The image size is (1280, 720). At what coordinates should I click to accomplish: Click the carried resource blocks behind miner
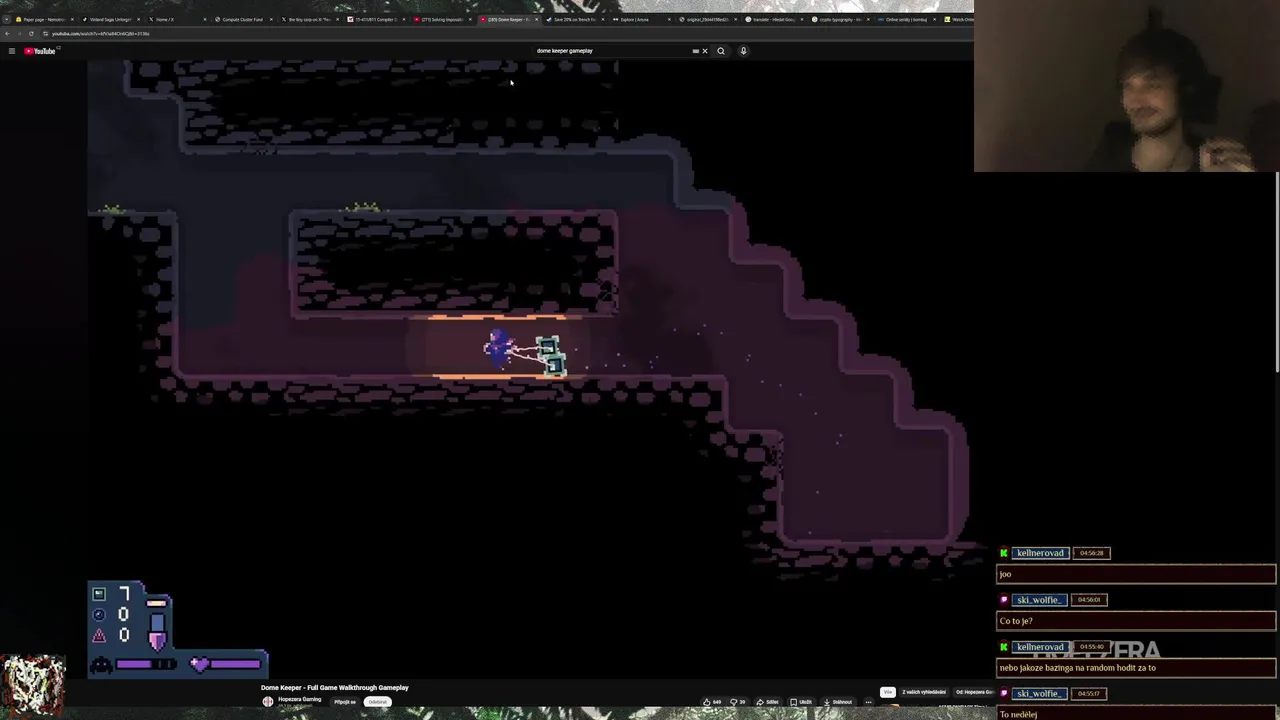[x=551, y=356]
